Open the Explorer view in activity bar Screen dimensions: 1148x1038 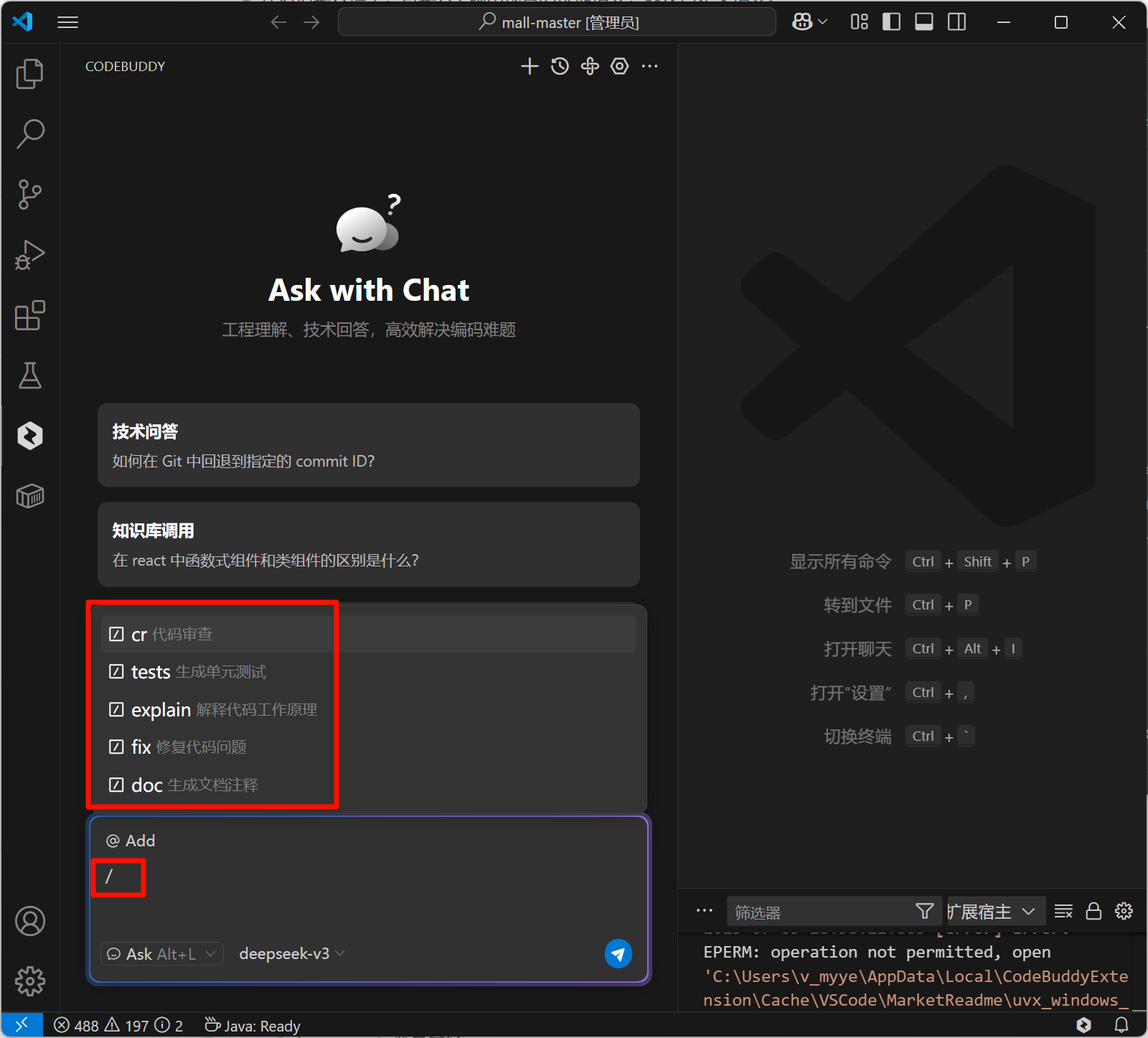click(29, 73)
